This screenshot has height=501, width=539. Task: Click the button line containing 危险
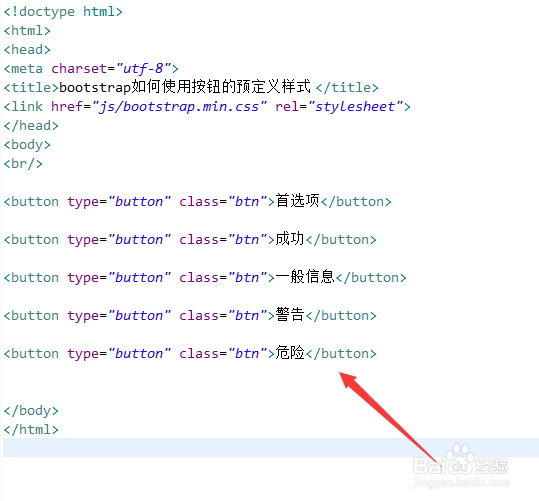pos(190,353)
